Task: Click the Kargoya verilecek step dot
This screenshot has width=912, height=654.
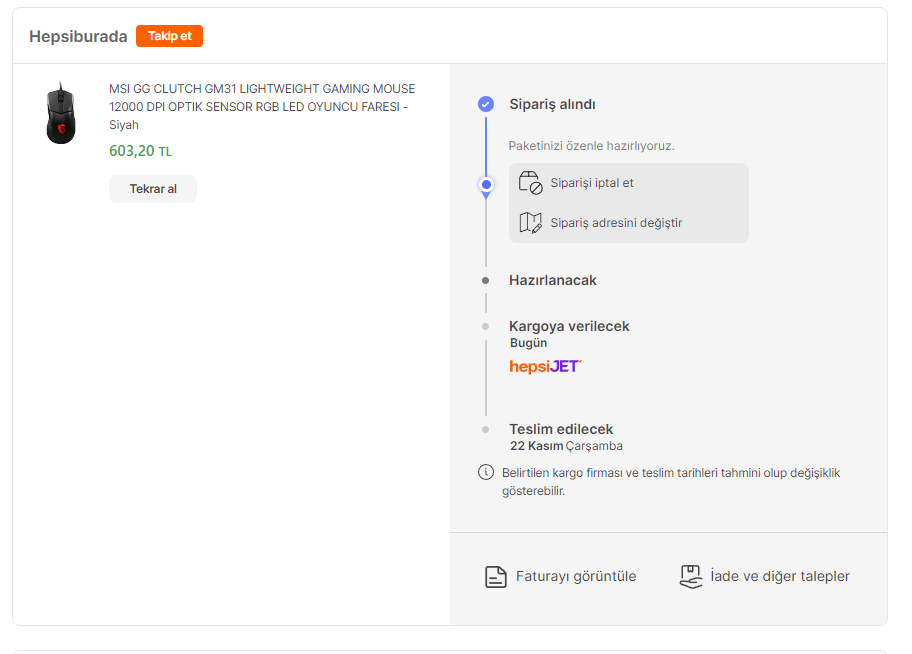Action: [486, 326]
